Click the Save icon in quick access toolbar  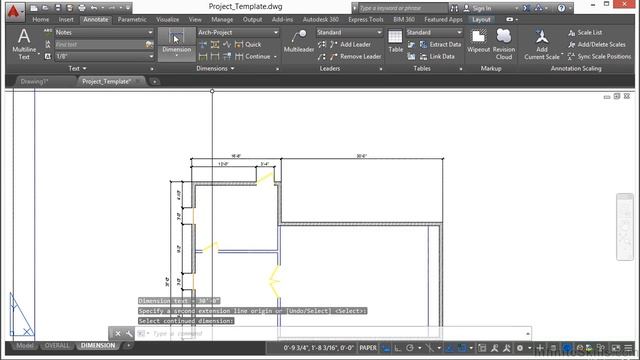[58, 8]
